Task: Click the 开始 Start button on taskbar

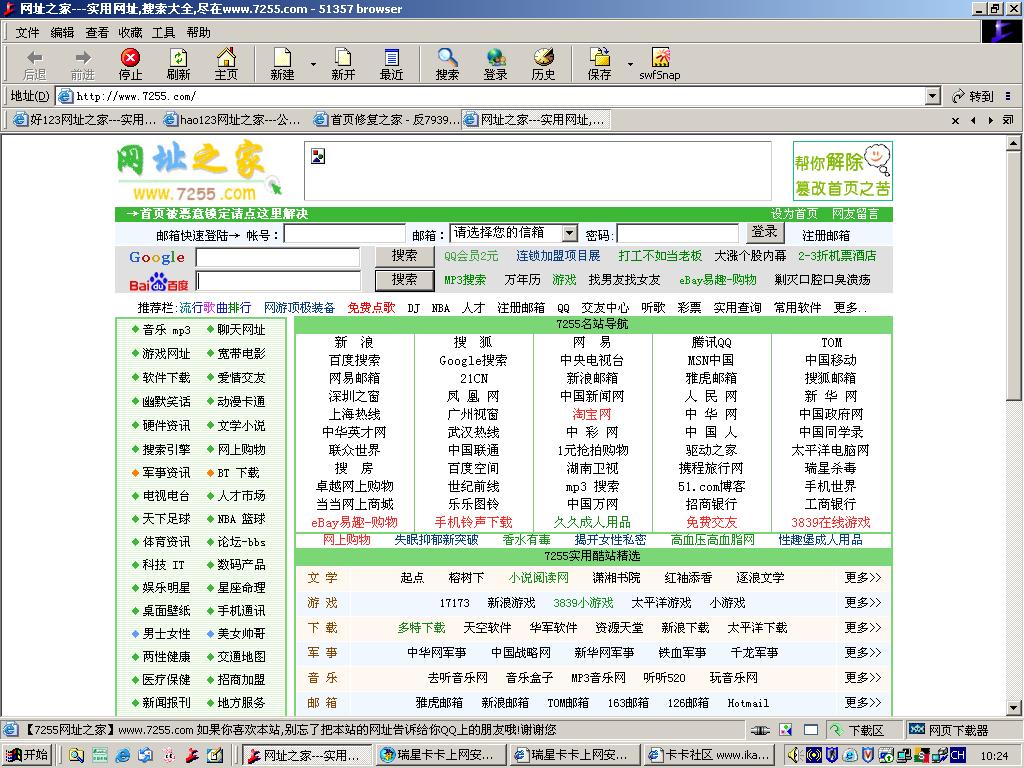Action: [27, 755]
